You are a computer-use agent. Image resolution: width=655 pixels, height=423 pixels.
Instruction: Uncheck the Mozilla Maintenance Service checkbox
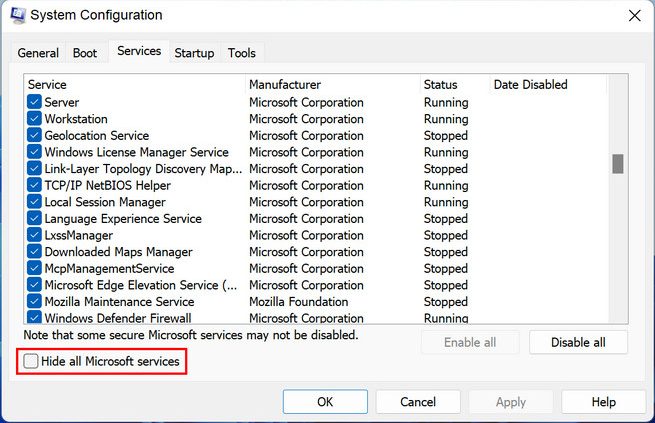click(35, 302)
